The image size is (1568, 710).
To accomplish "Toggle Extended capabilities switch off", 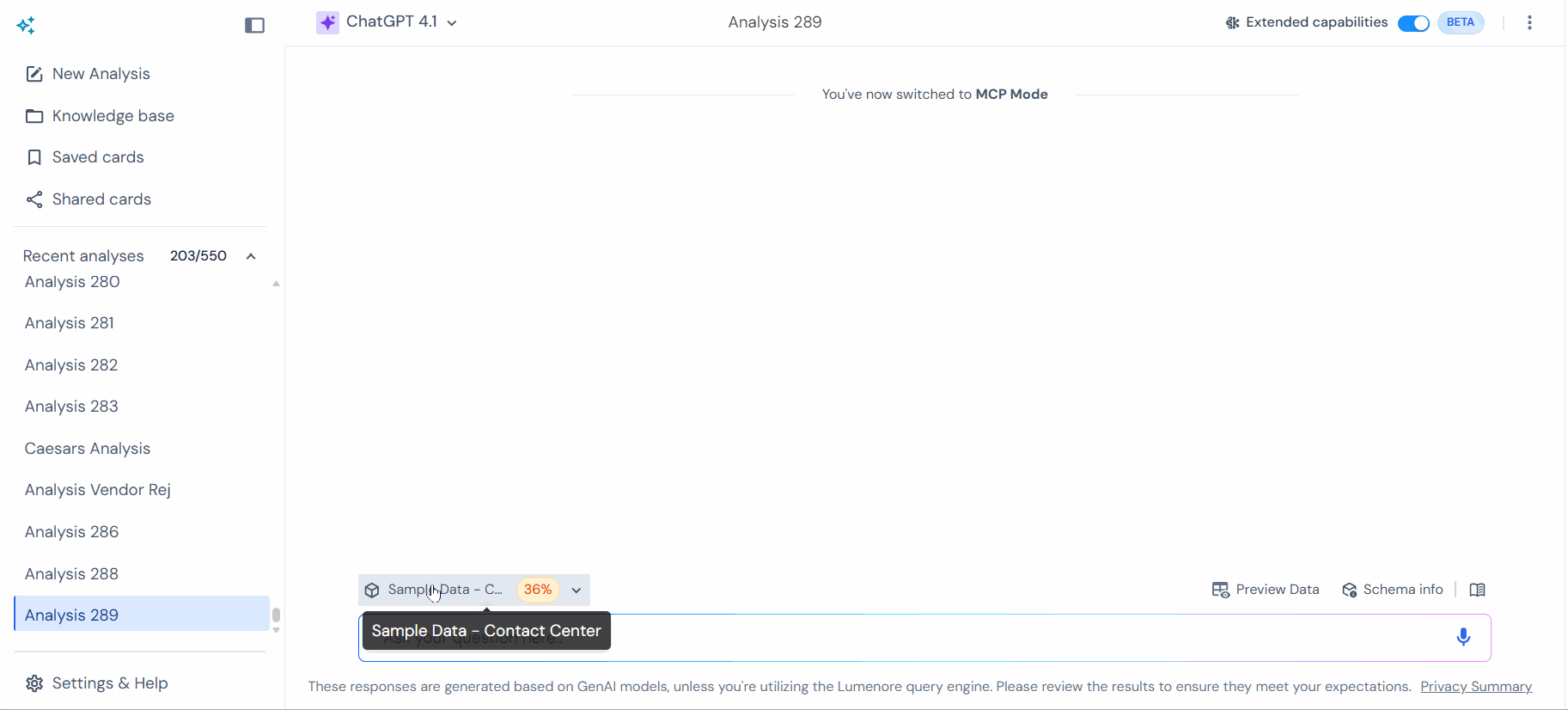I will click(x=1412, y=23).
